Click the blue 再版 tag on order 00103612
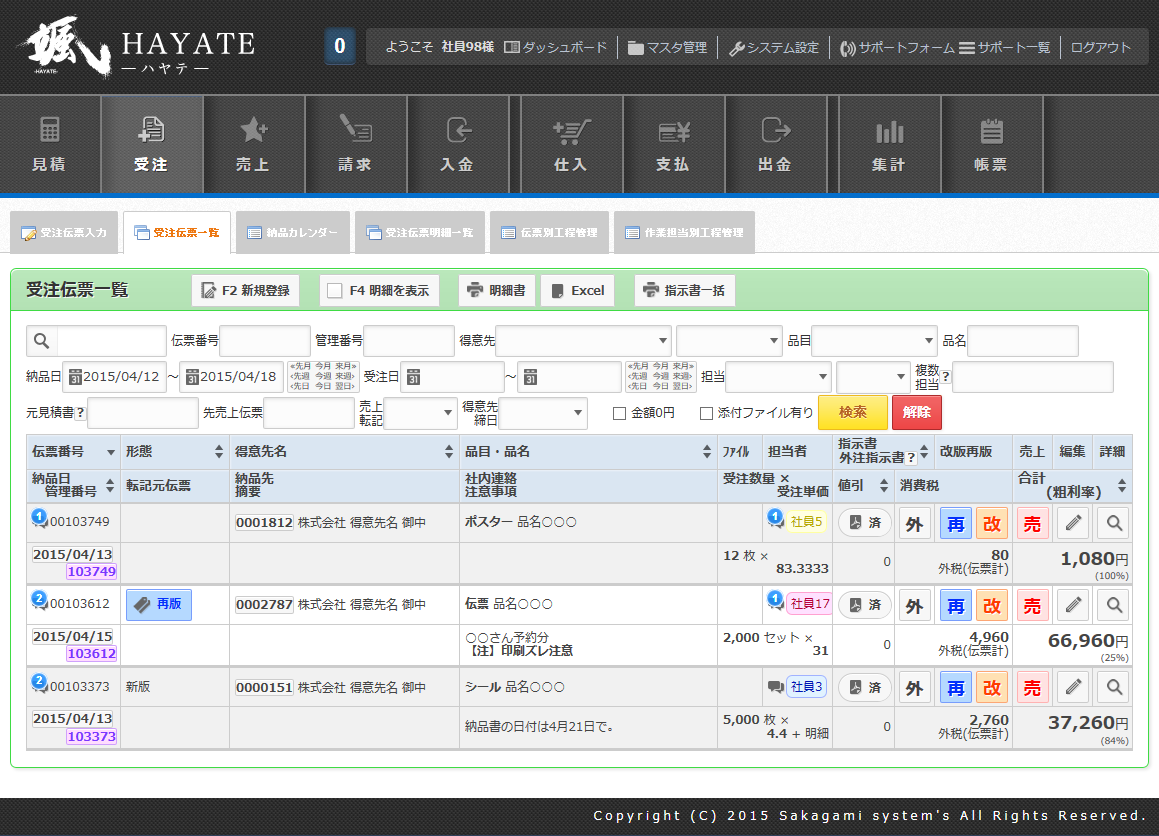The image size is (1159, 836). click(158, 605)
